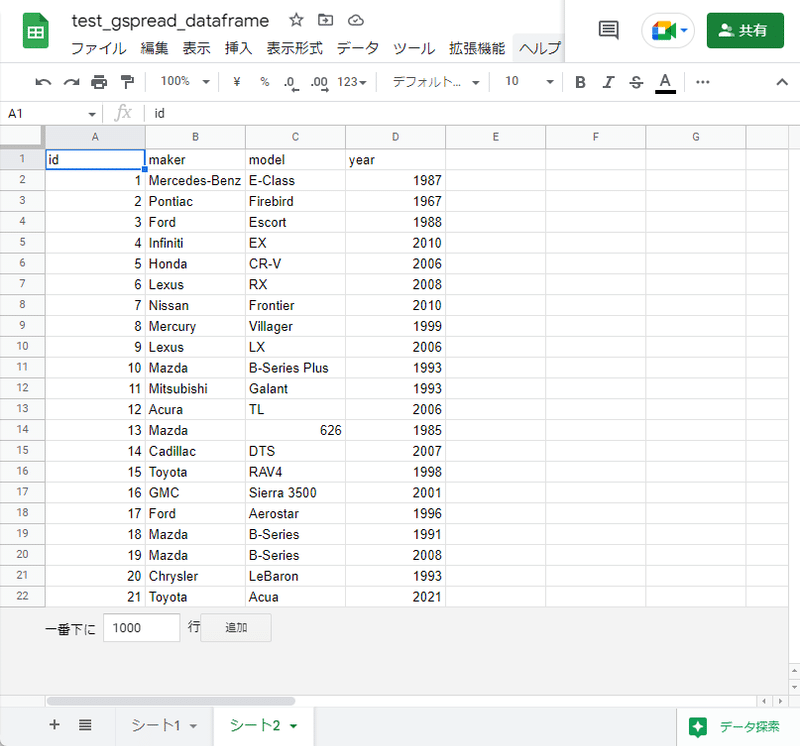Show more toolbar options
This screenshot has width=800, height=746.
point(703,82)
